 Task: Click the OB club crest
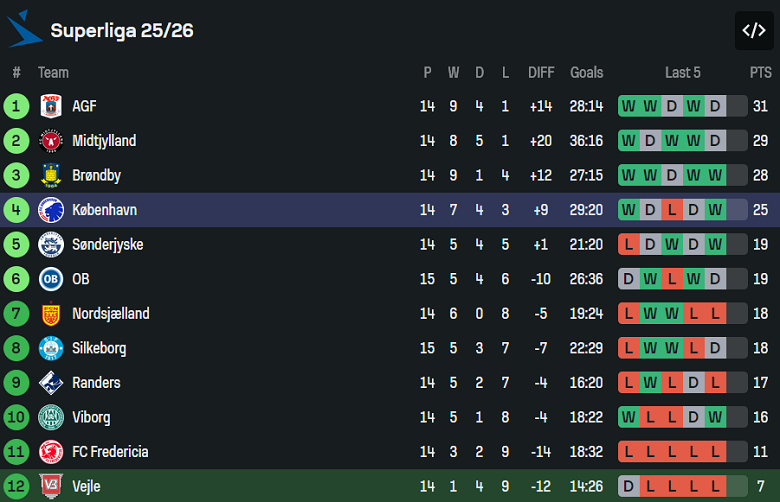pos(51,279)
